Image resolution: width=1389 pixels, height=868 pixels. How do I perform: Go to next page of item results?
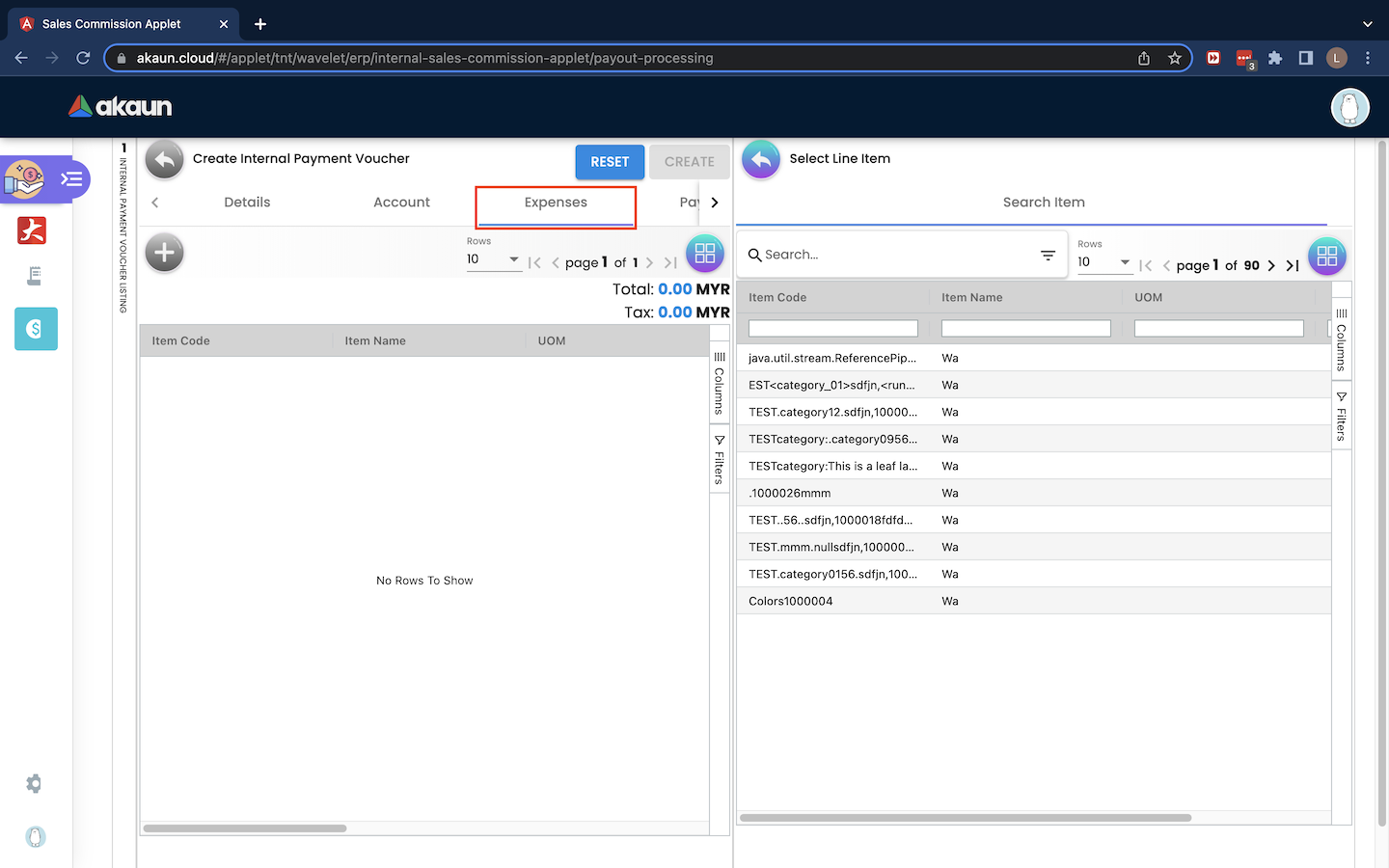(x=1271, y=265)
